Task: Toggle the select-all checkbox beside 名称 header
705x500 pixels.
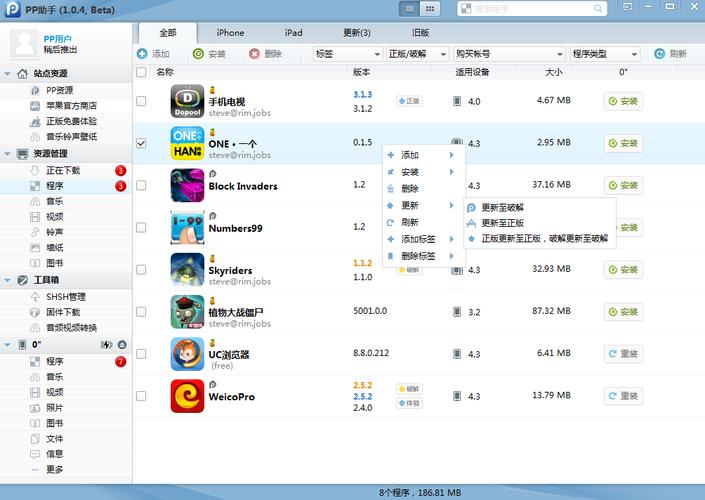Action: click(141, 72)
